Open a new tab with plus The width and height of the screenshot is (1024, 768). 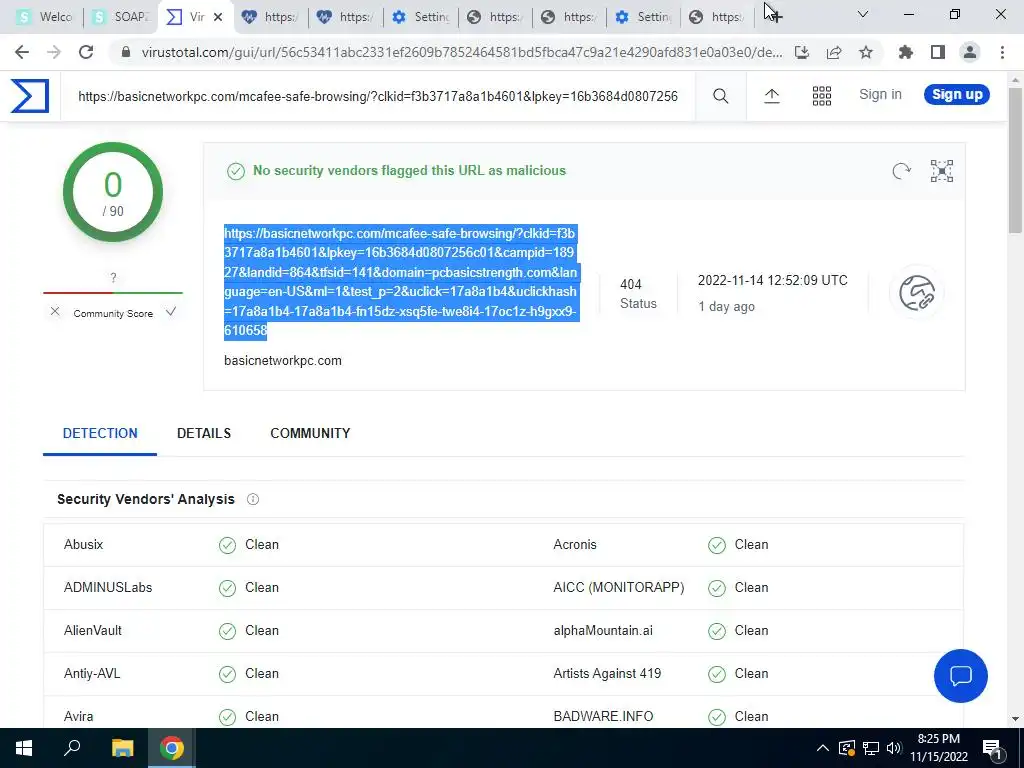click(775, 16)
